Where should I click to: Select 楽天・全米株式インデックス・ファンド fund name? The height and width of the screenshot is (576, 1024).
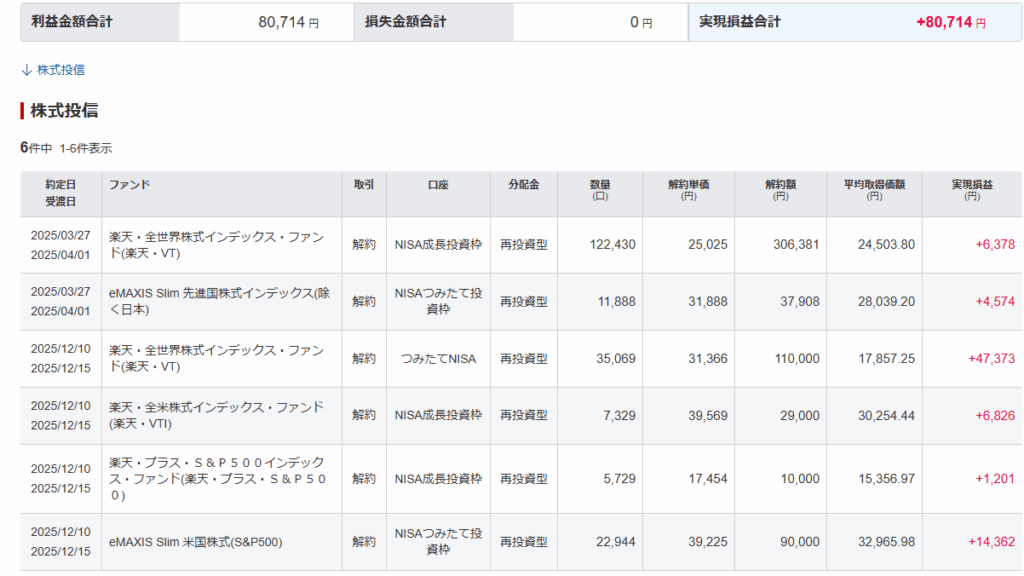[x=216, y=414]
